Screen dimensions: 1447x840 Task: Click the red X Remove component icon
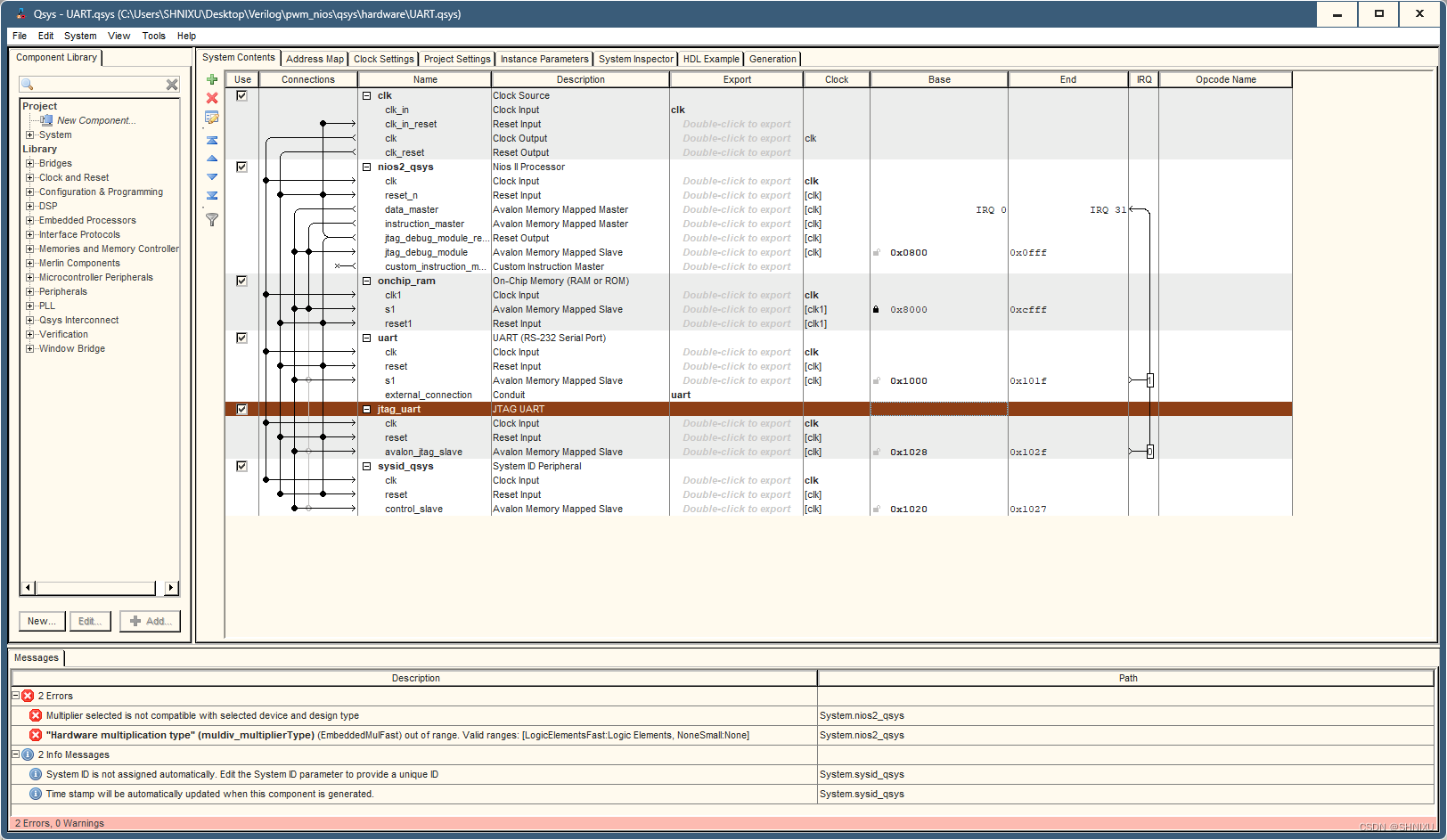click(212, 98)
